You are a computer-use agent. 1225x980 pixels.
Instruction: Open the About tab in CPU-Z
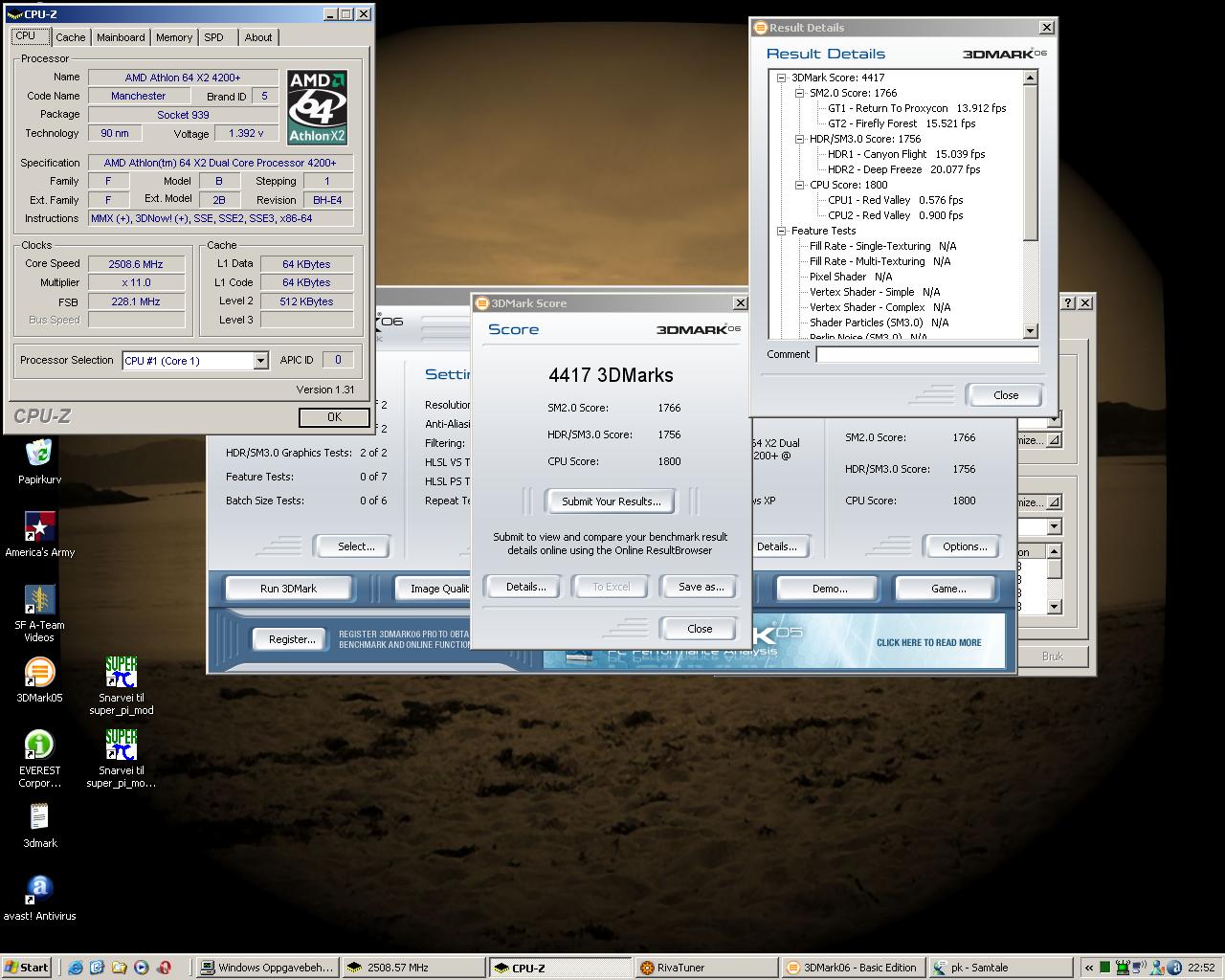tap(258, 37)
